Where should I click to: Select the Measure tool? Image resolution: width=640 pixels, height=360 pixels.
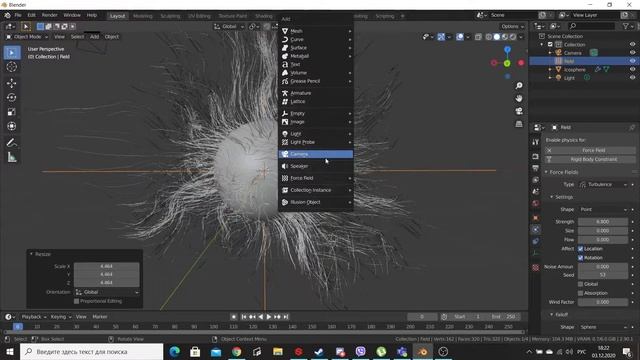pos(12,157)
